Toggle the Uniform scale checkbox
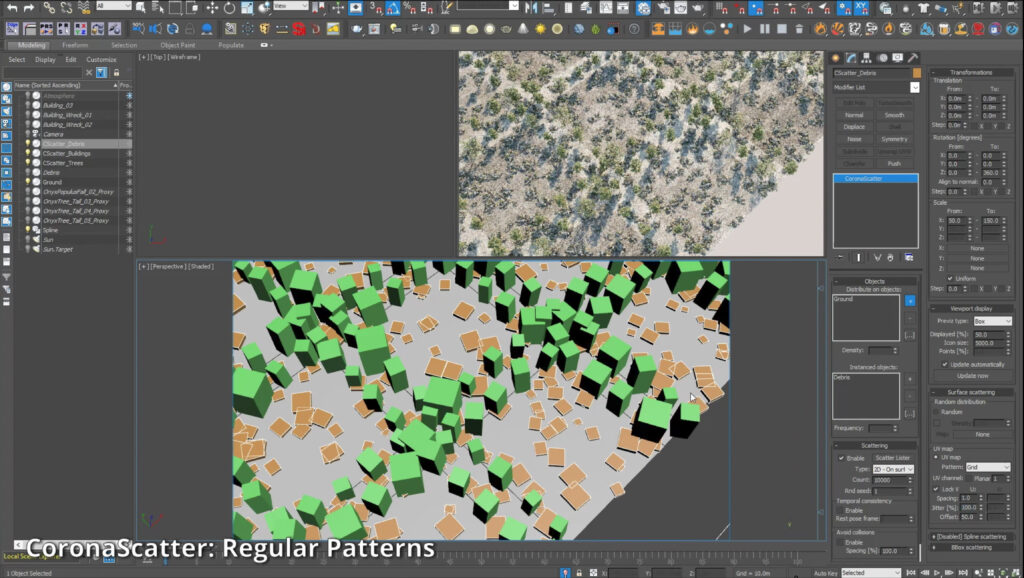1024x578 pixels. pos(950,278)
